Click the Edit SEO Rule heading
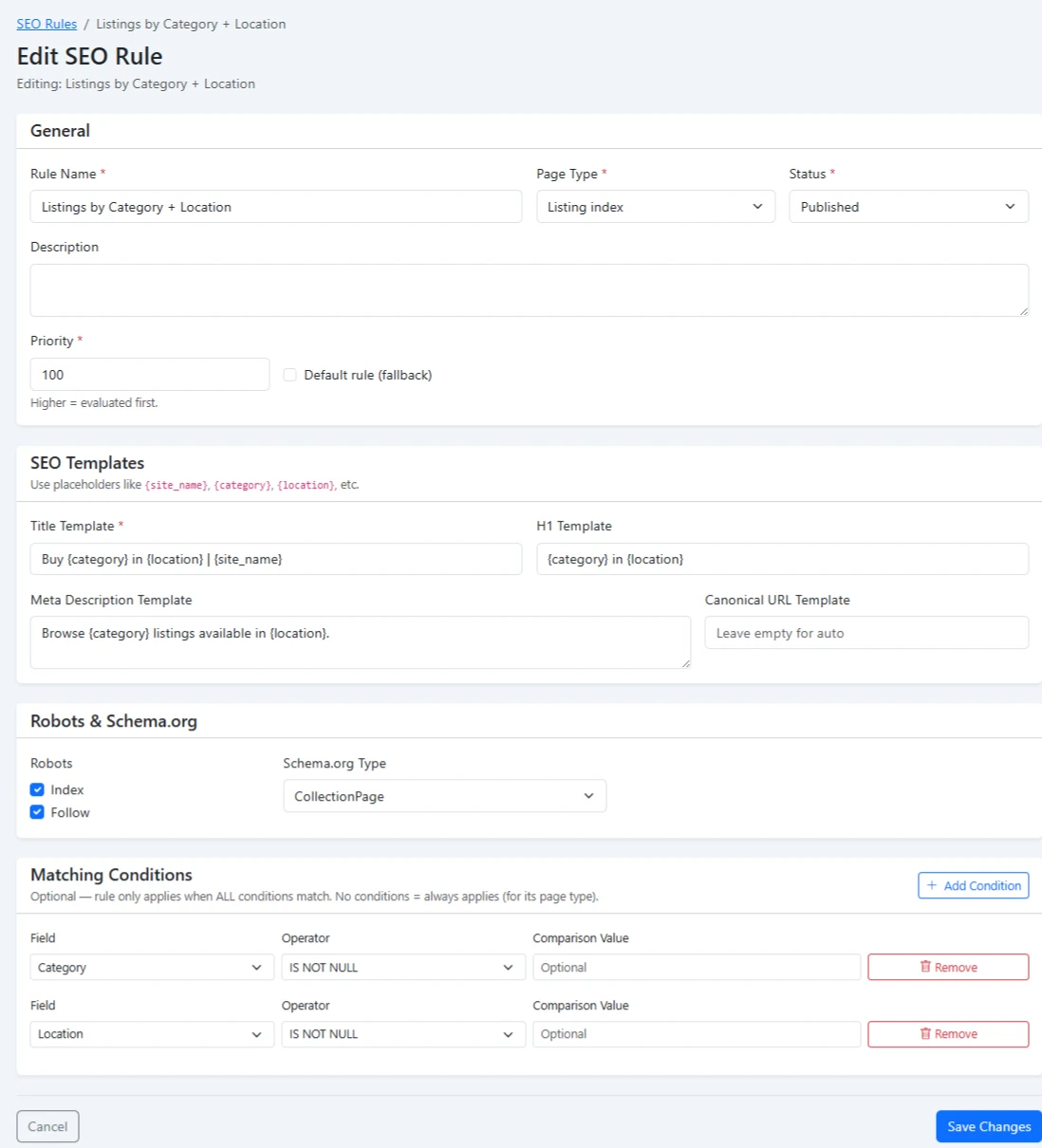1042x1148 pixels. 89,56
